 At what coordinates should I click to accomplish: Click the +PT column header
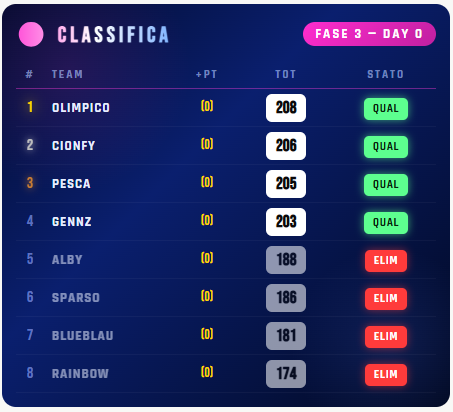pos(206,74)
